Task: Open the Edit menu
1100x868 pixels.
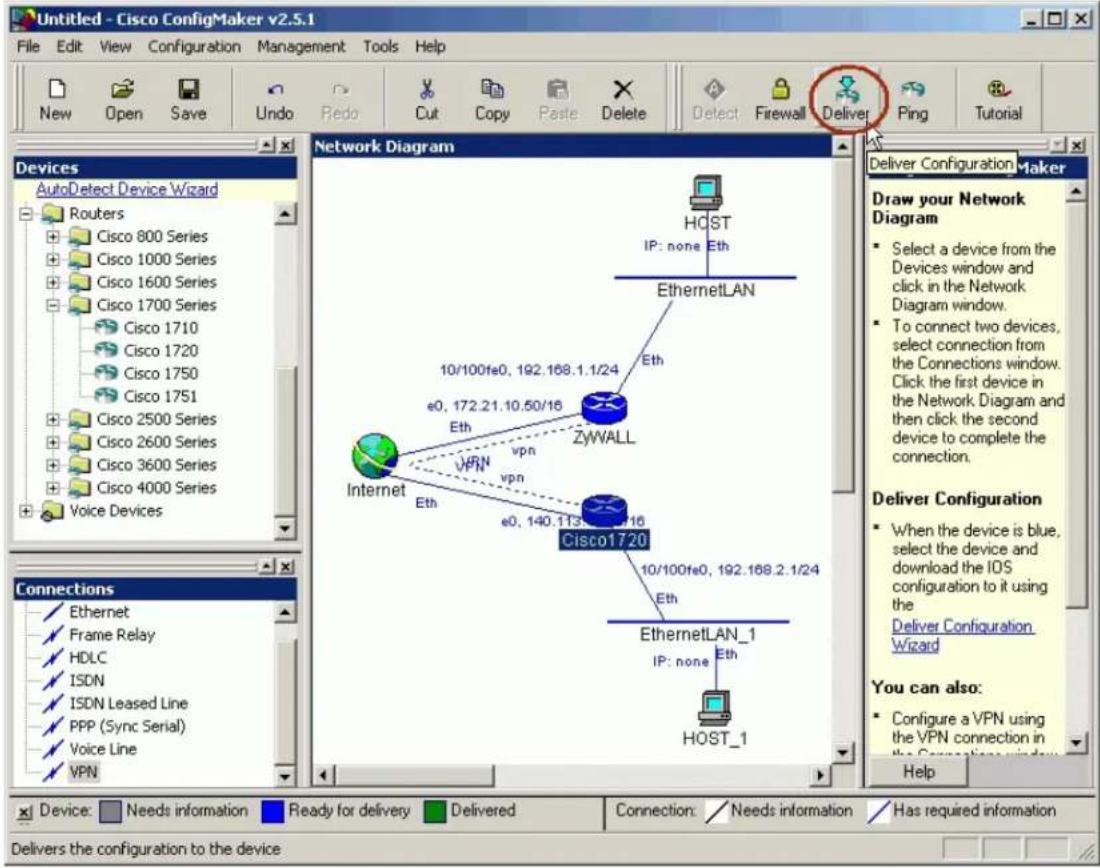Action: click(x=69, y=46)
